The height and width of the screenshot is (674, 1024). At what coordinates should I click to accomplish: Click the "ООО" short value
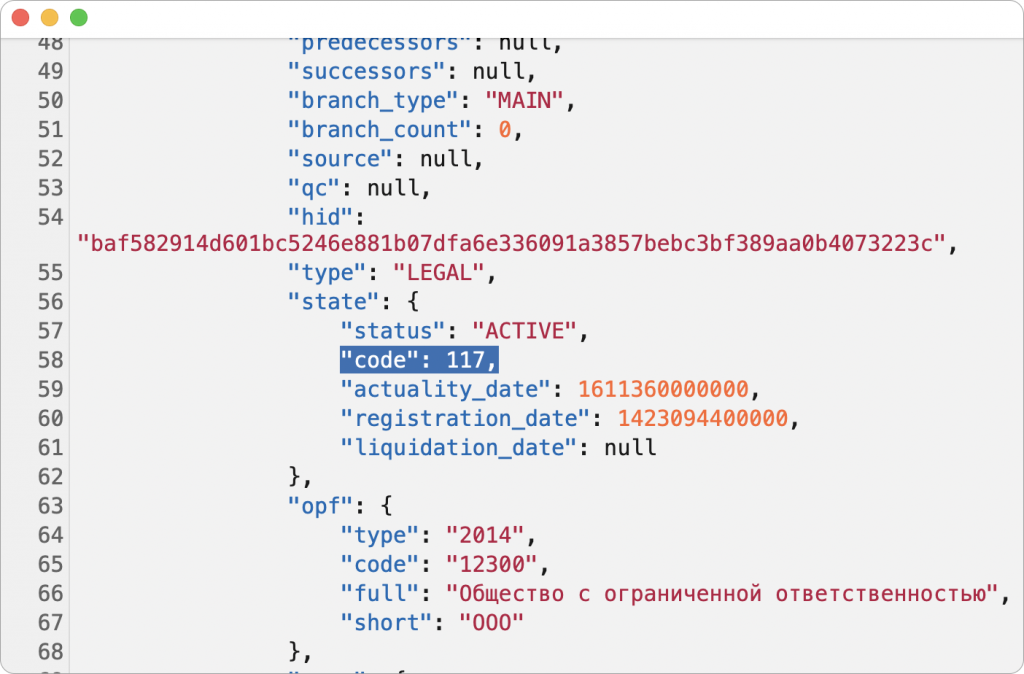[491, 622]
